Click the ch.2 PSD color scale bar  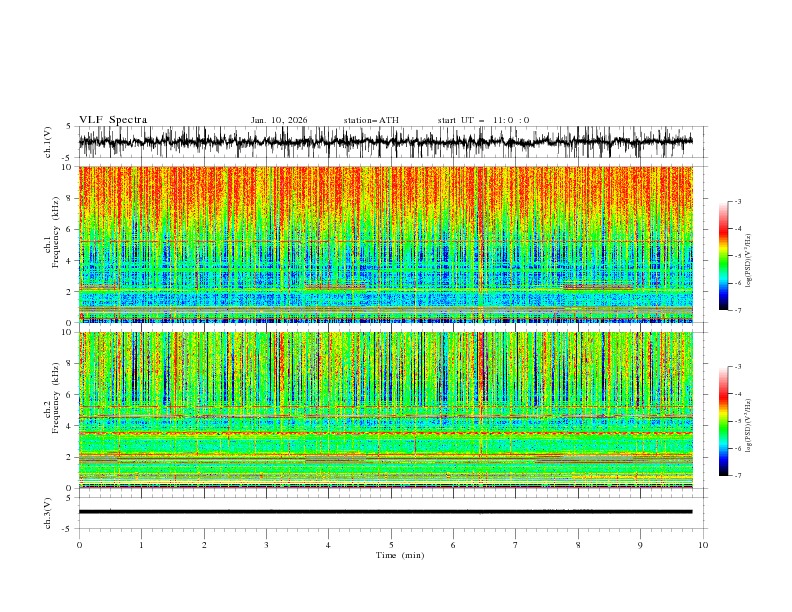coord(724,421)
